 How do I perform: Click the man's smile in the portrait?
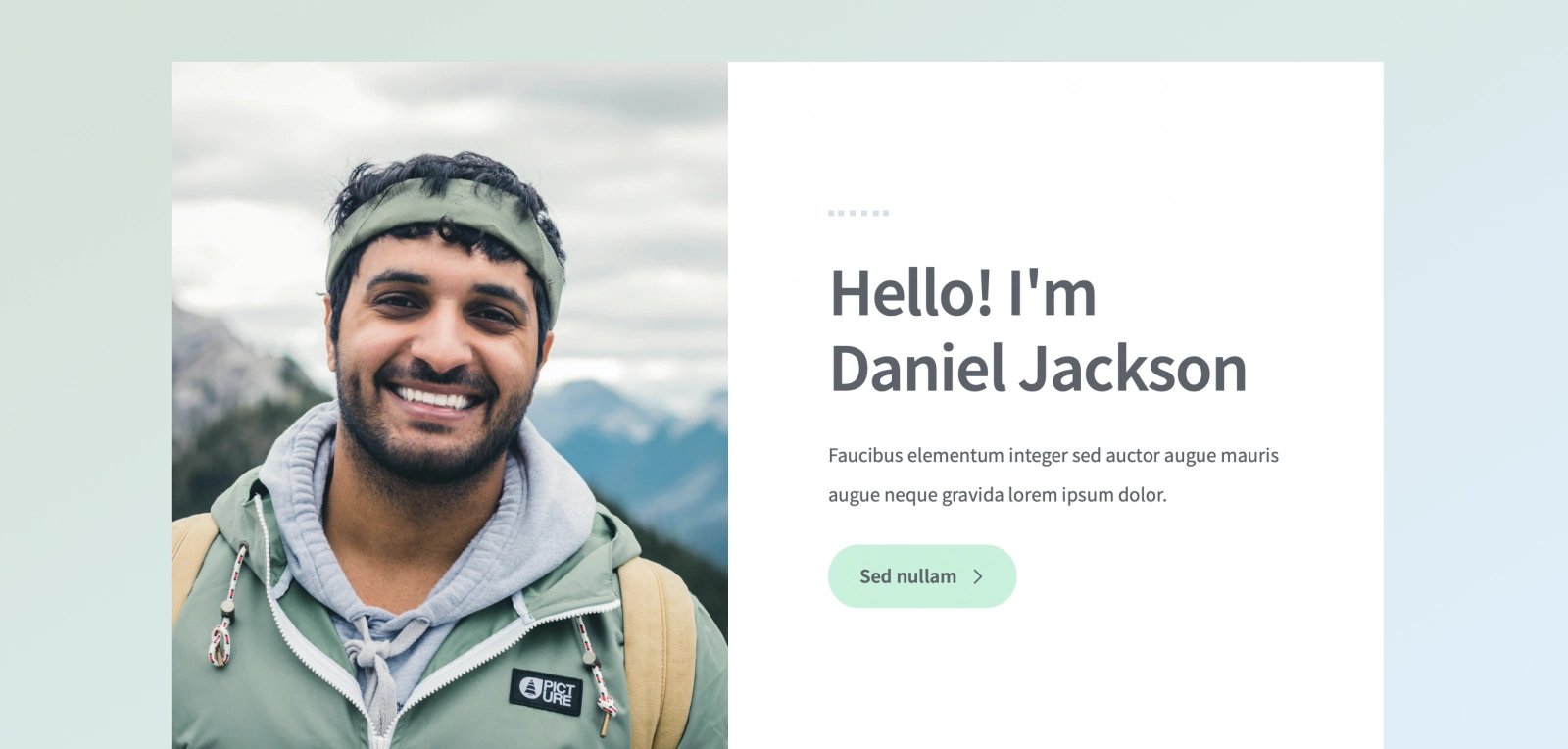coord(434,398)
